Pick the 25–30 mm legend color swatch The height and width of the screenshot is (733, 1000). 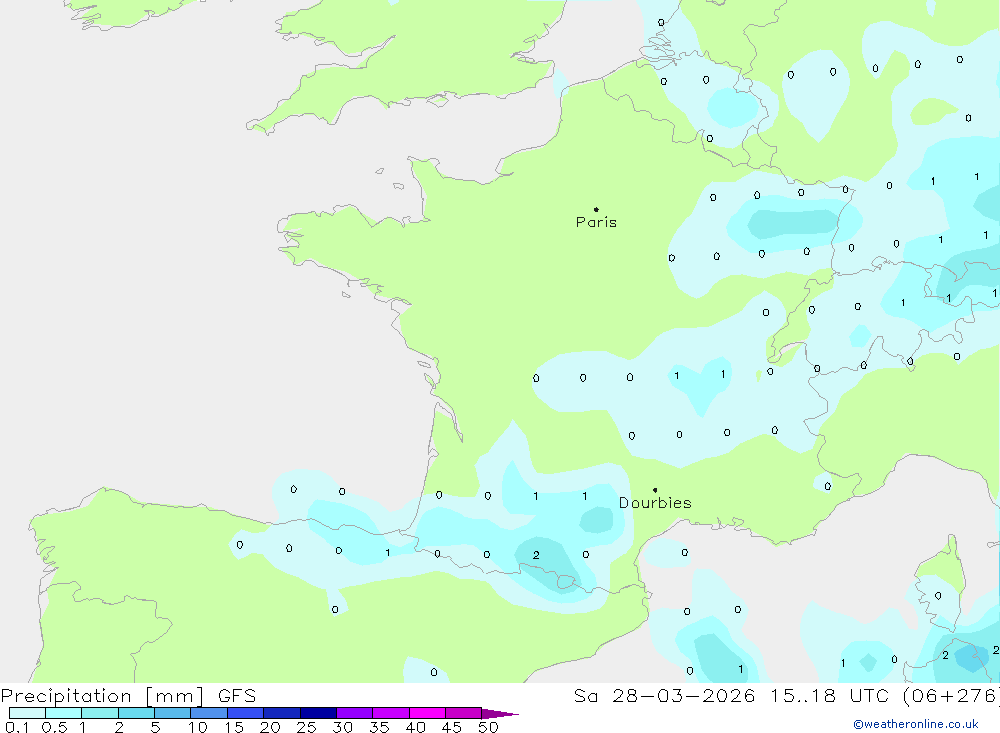click(318, 713)
